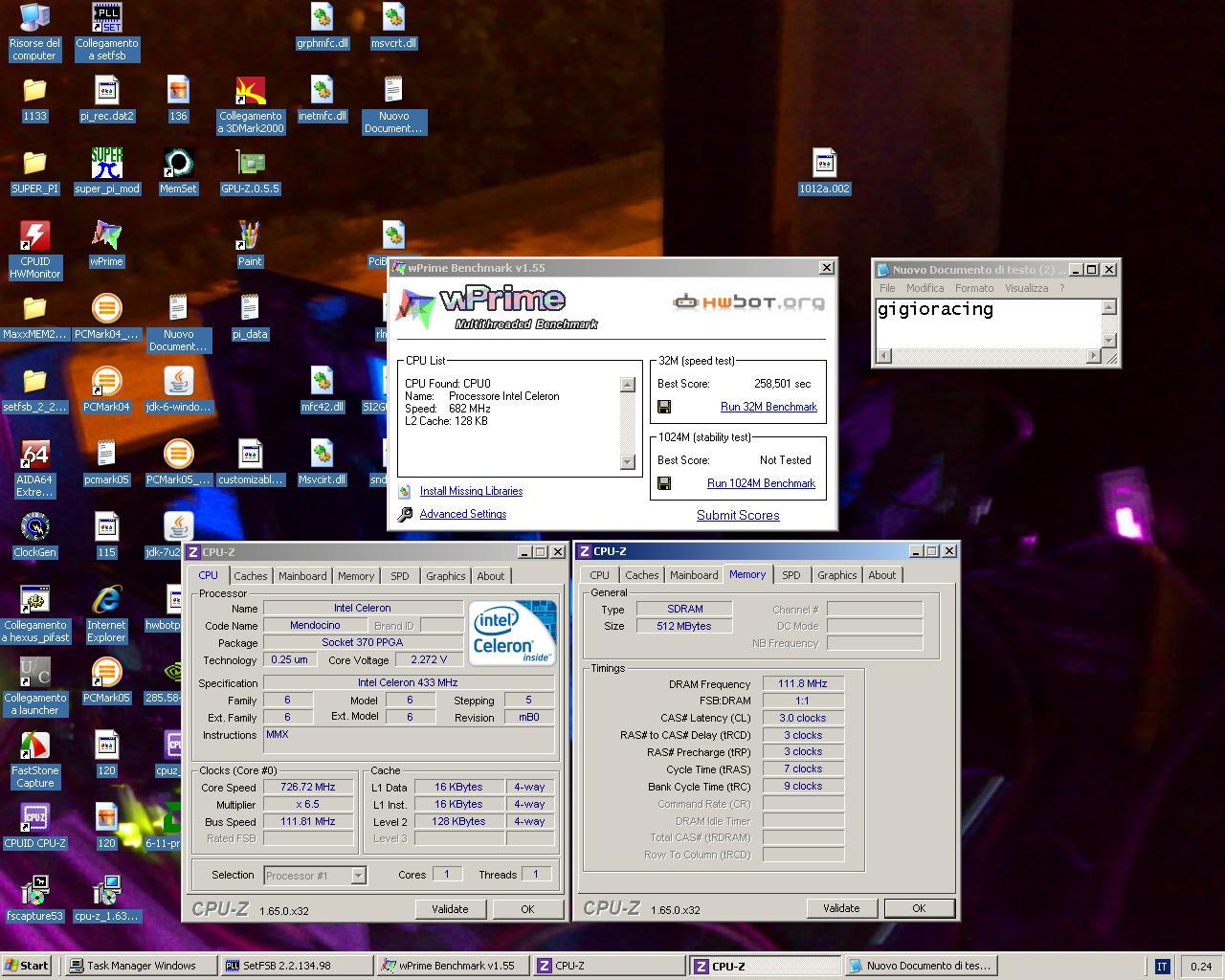Screen dimensions: 1225x980
Task: Click OK in the left CPU-Z window
Action: click(x=527, y=909)
